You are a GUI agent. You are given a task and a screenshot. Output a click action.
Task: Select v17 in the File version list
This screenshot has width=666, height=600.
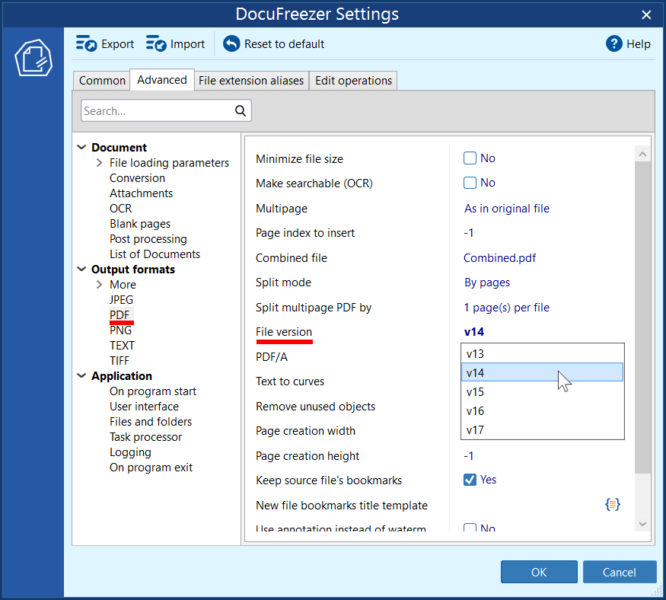(542, 430)
